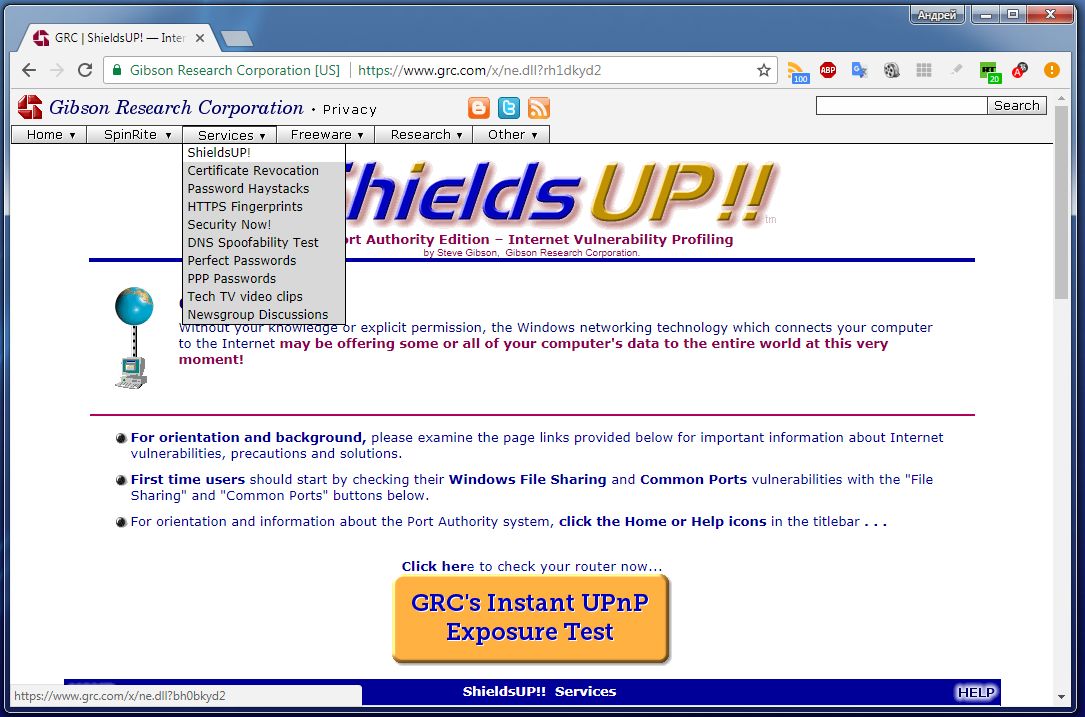
Task: View site security info via padlock
Action: [x=117, y=70]
